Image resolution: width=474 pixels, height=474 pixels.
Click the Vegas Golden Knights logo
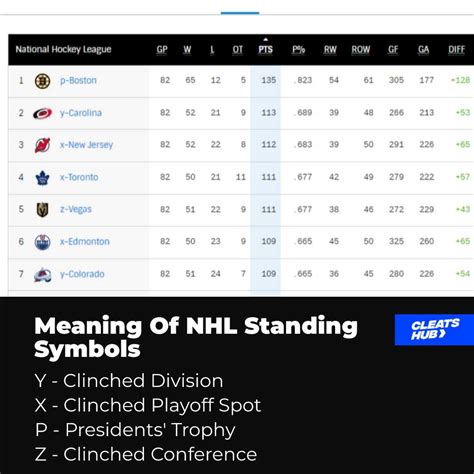pyautogui.click(x=42, y=210)
